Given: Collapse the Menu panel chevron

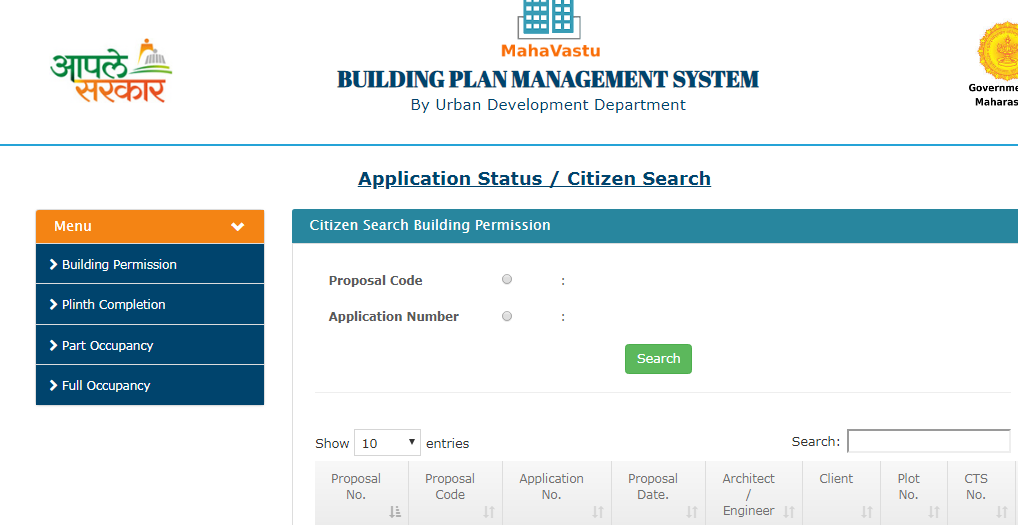Looking at the screenshot, I should [x=238, y=226].
